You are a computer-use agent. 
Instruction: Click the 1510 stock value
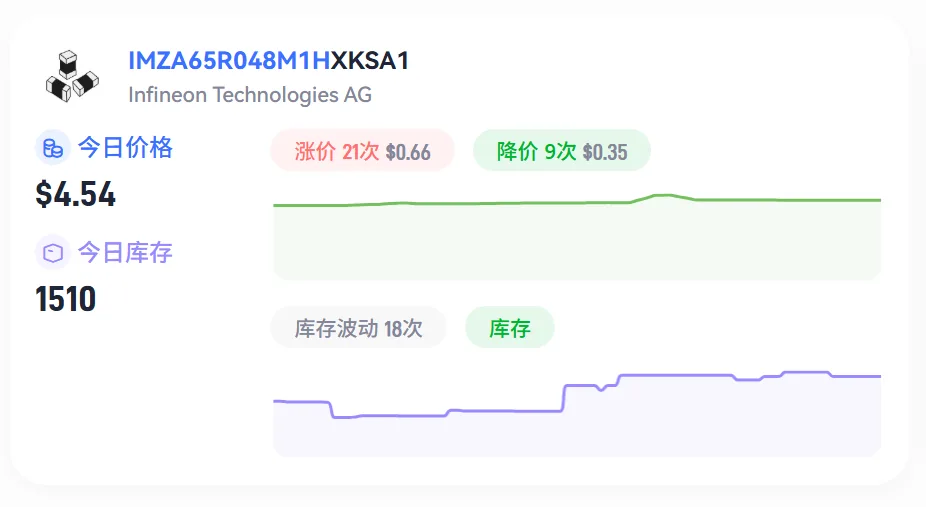[66, 299]
